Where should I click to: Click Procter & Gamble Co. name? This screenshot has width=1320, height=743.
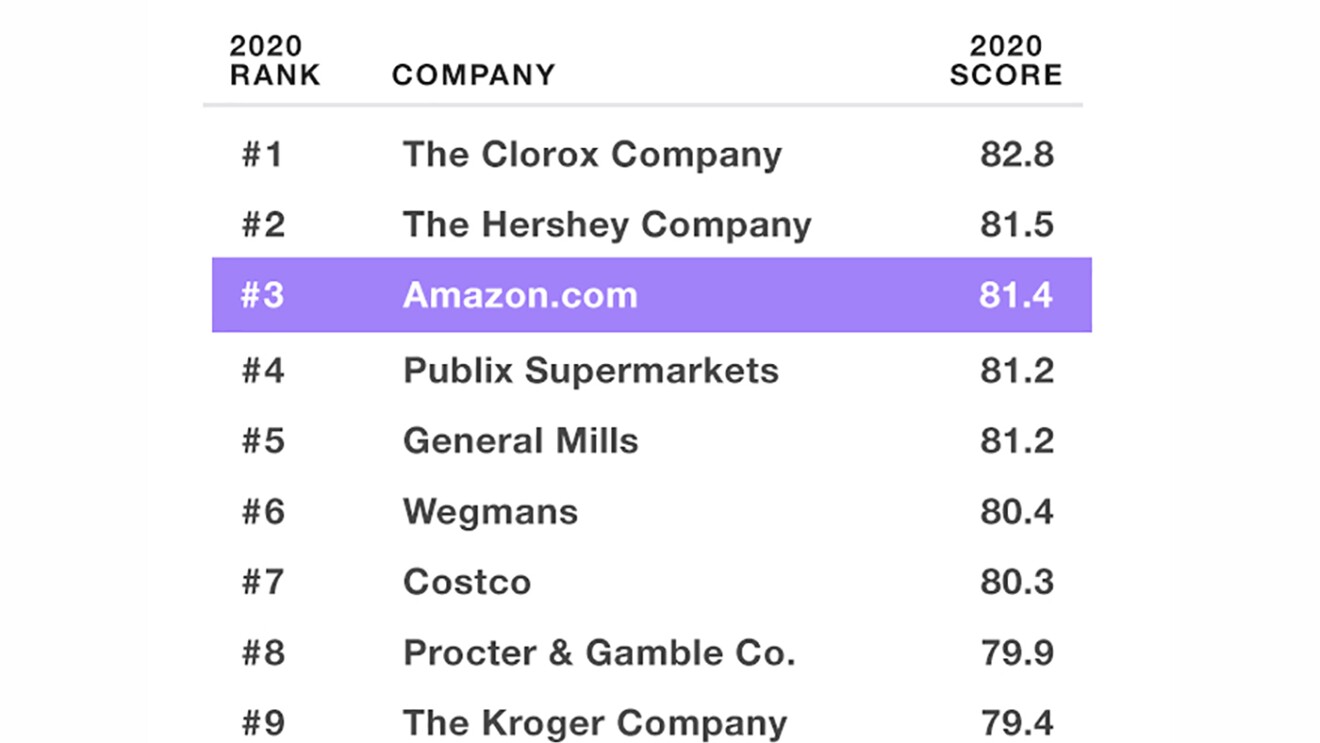599,653
